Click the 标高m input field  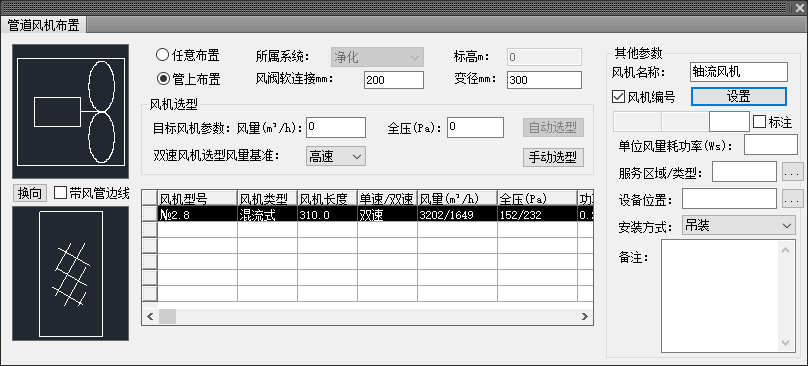point(544,57)
